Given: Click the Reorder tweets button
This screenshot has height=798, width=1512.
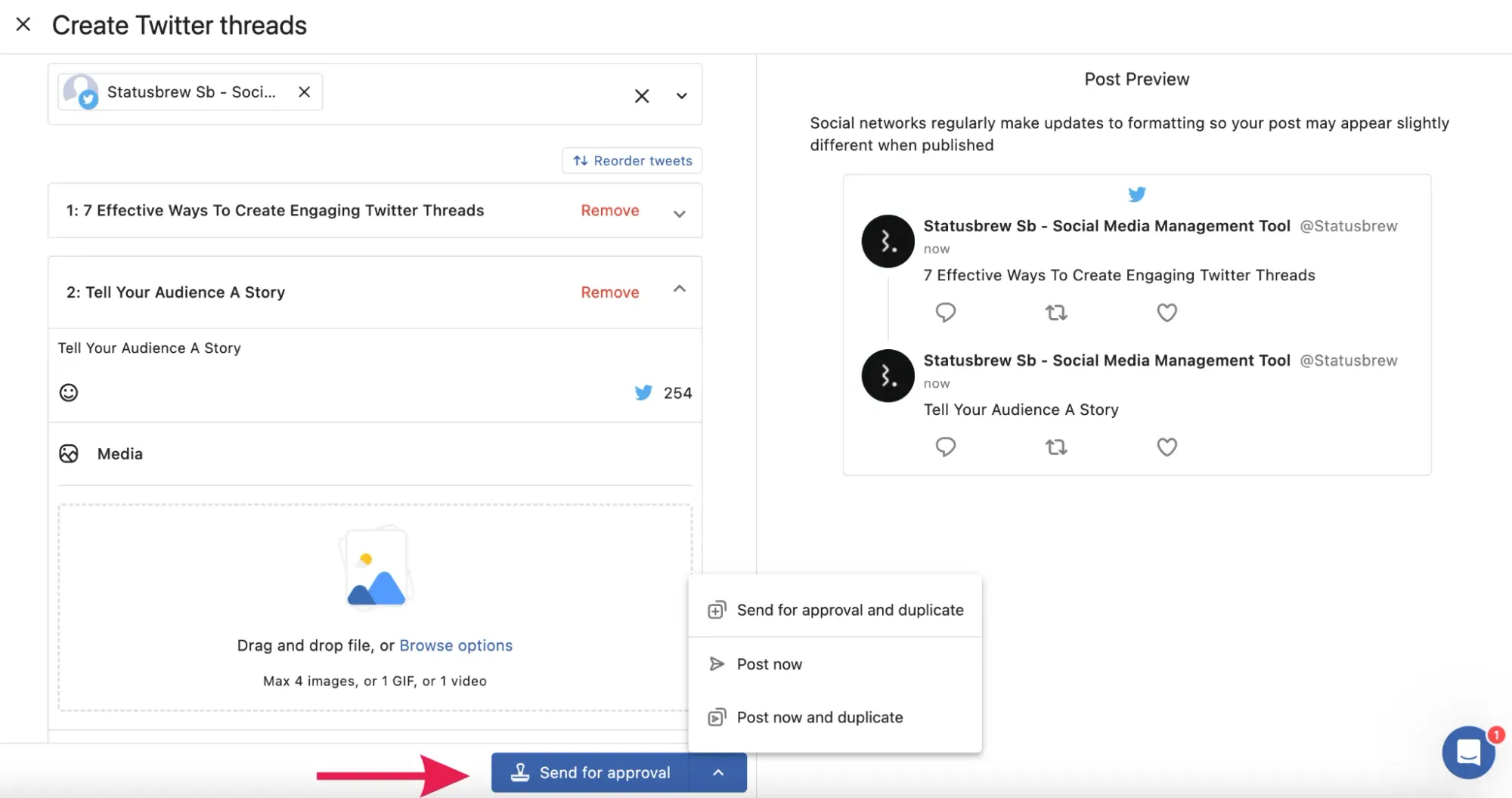Looking at the screenshot, I should [632, 160].
